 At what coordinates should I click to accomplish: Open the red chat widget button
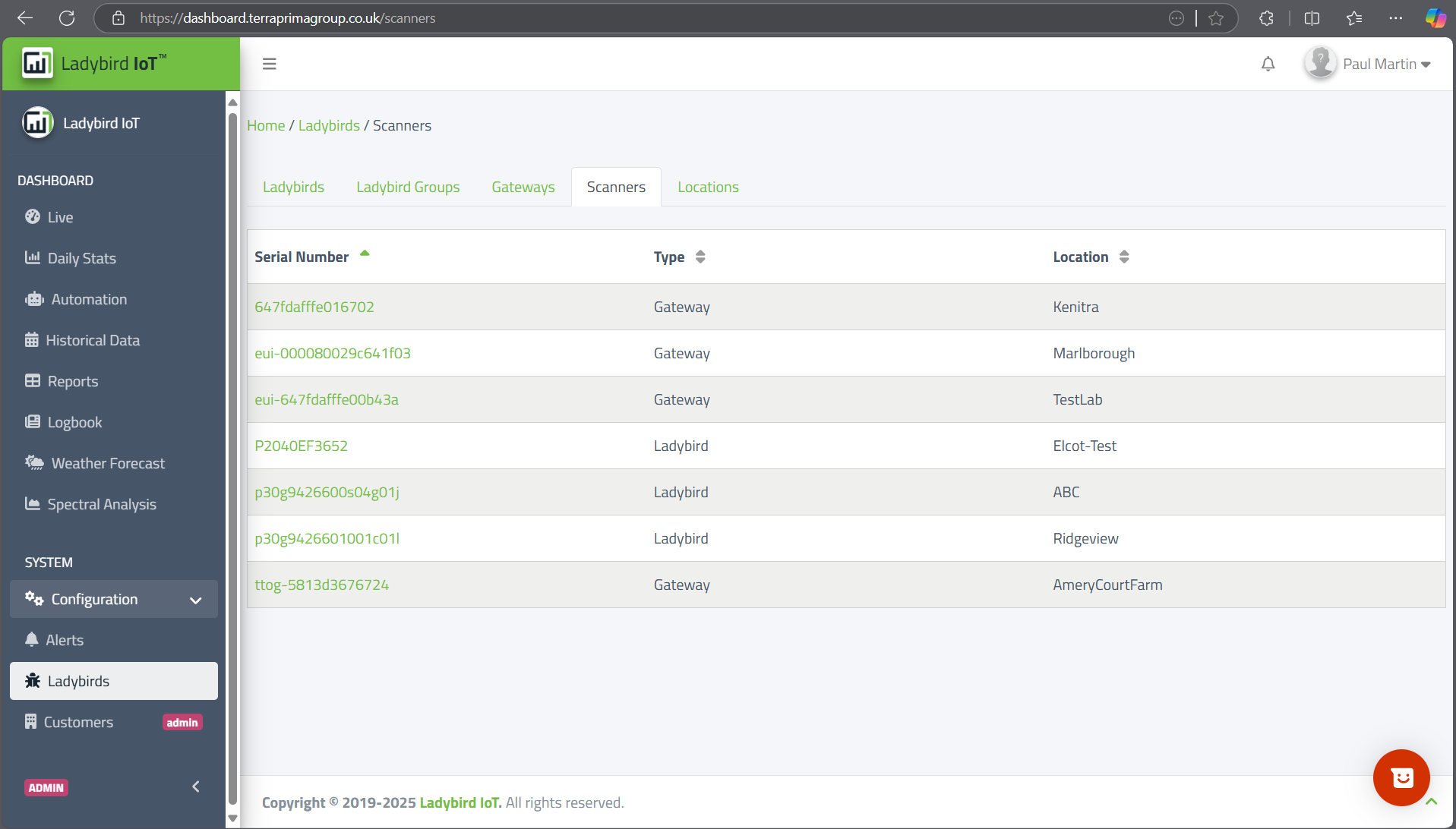(1401, 777)
